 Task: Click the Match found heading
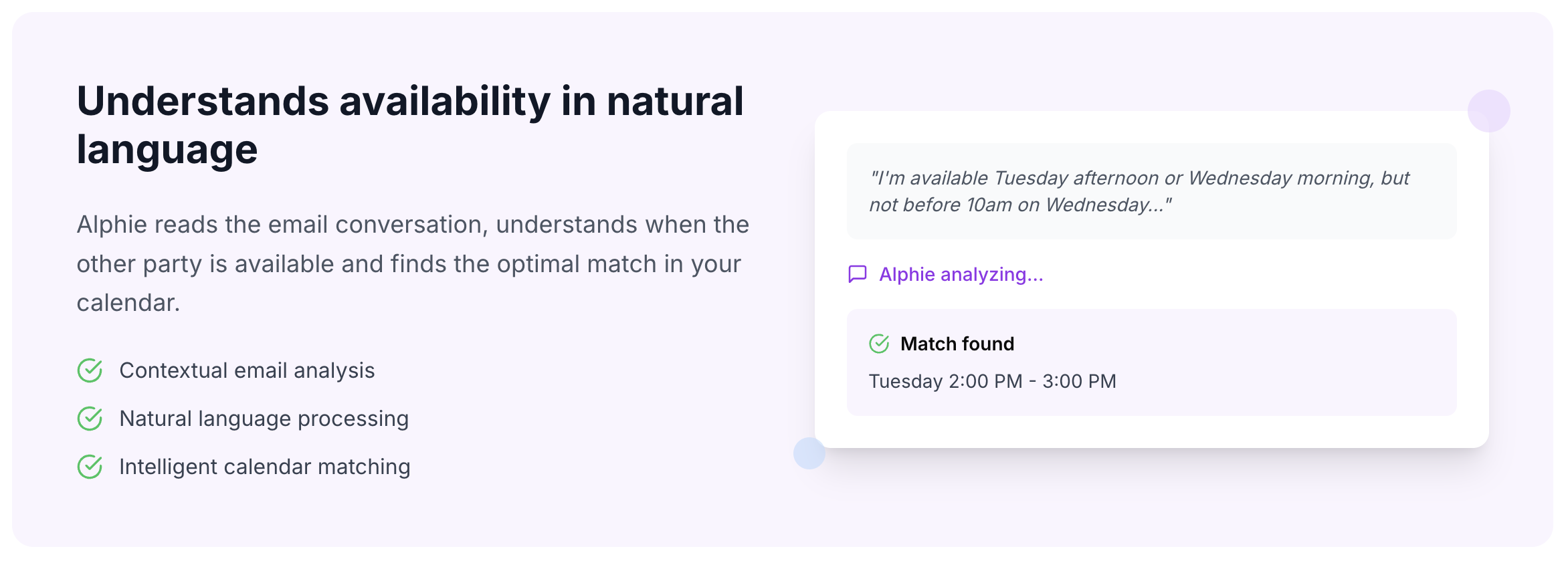coord(957,344)
